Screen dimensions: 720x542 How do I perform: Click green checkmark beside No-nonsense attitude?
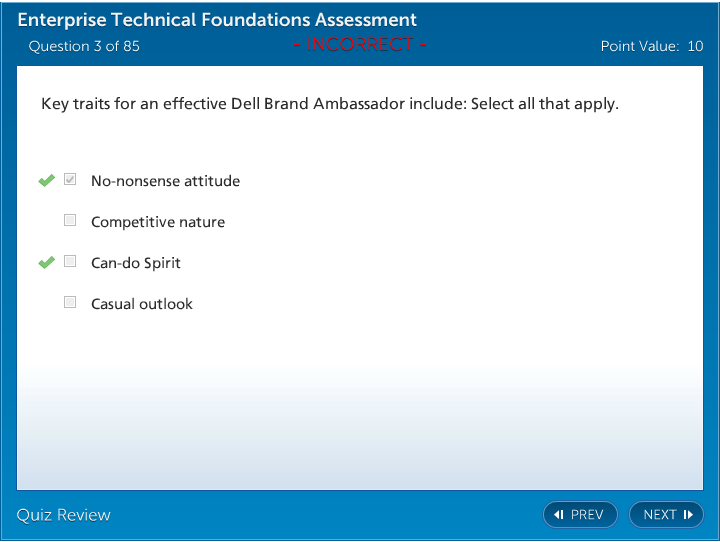coord(46,181)
